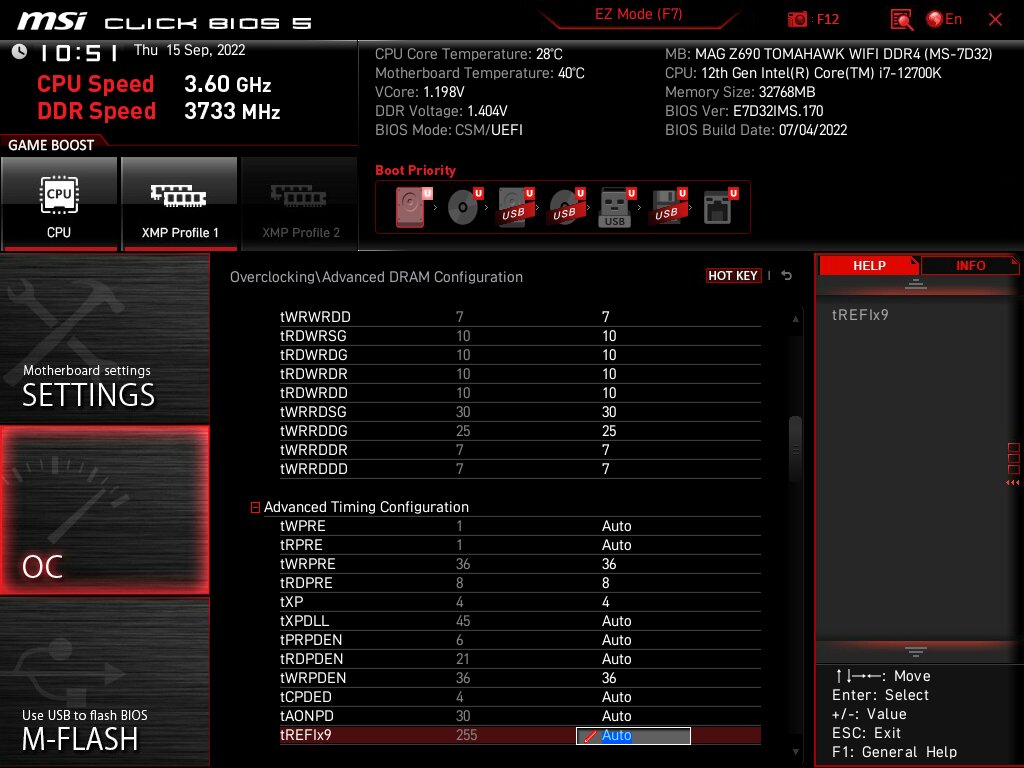This screenshot has height=768, width=1024.
Task: Open the INFO tab
Action: 970,265
